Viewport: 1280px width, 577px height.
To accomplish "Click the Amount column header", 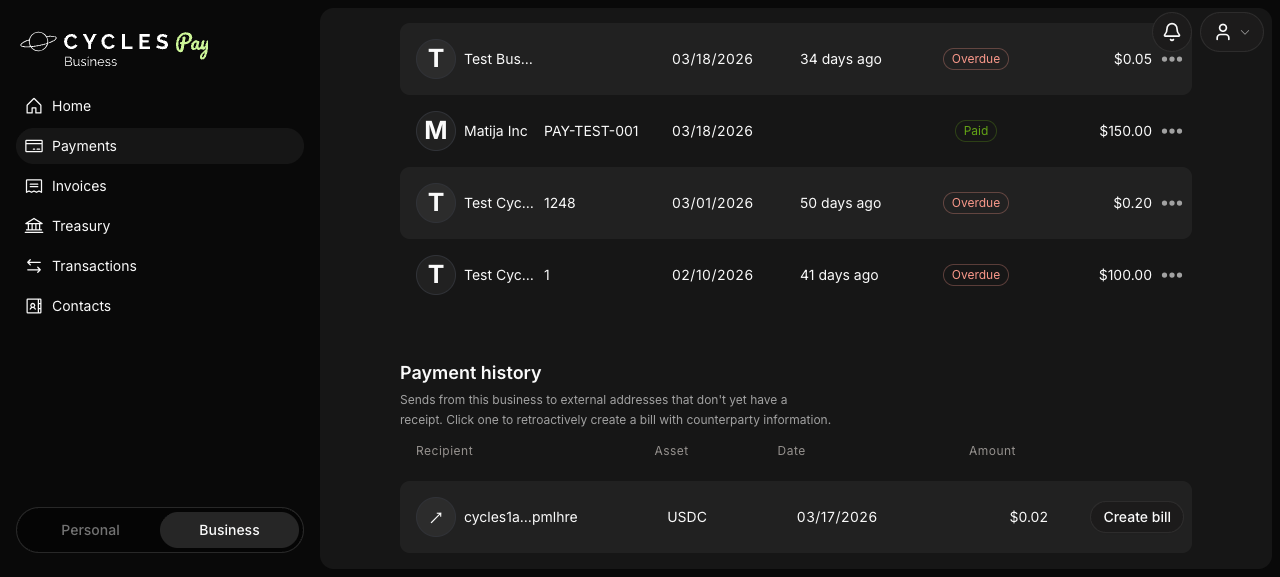I will tap(992, 451).
